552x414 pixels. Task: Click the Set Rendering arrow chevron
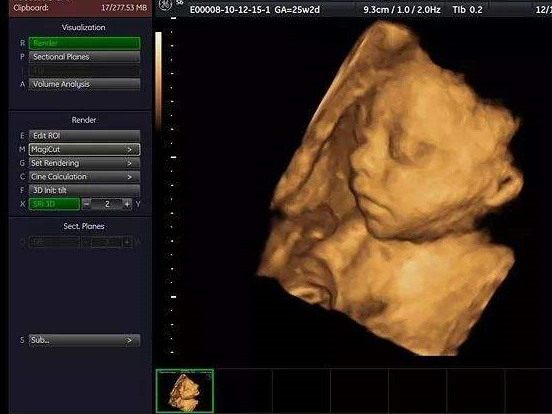129,163
